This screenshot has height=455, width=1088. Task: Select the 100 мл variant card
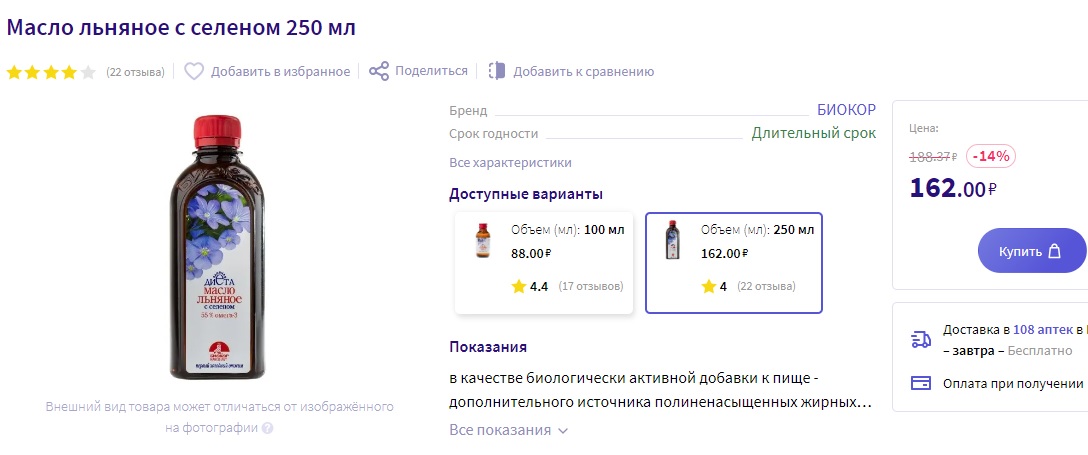coord(544,263)
